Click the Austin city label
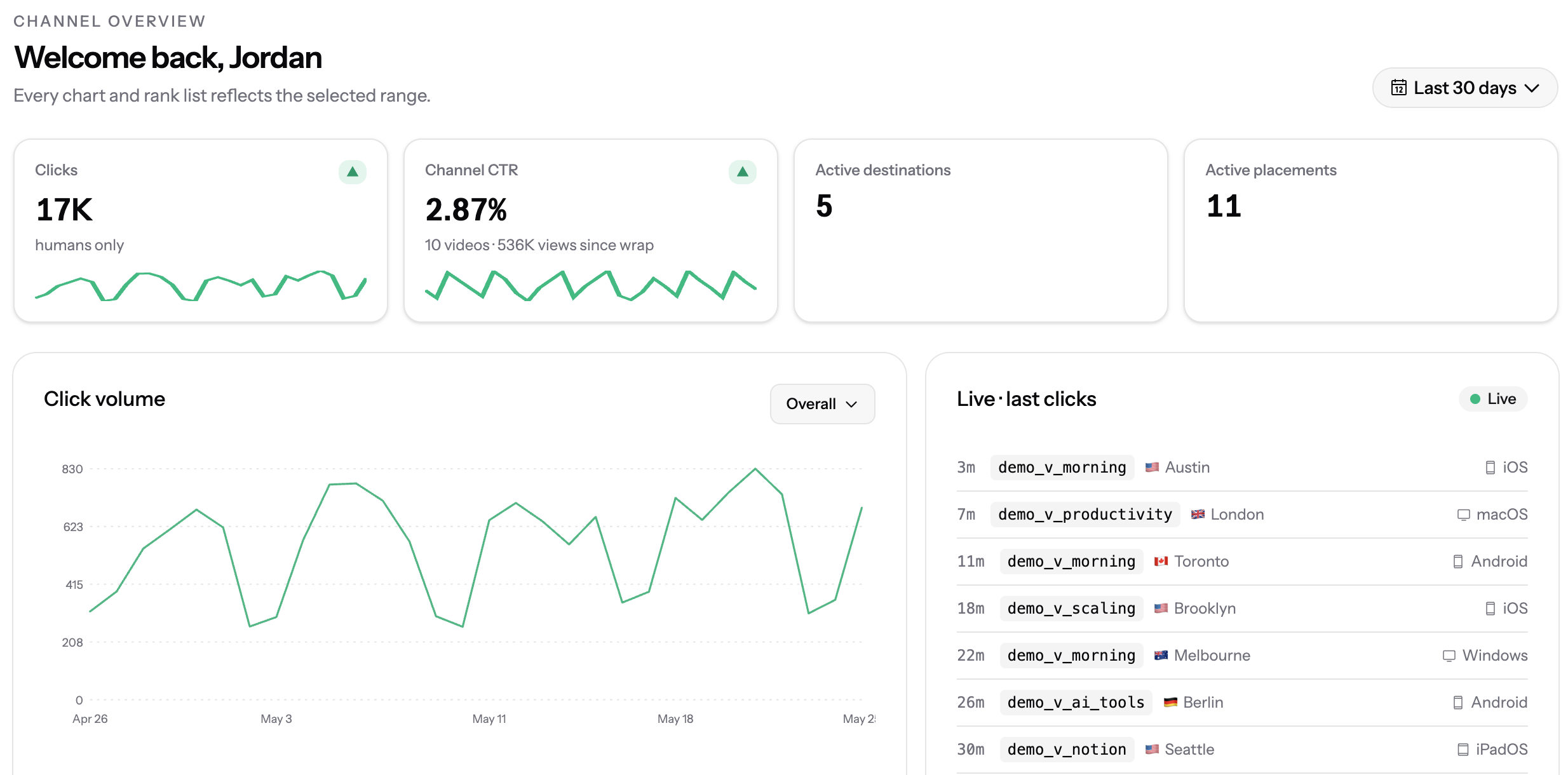The height and width of the screenshot is (775, 1568). [1187, 468]
